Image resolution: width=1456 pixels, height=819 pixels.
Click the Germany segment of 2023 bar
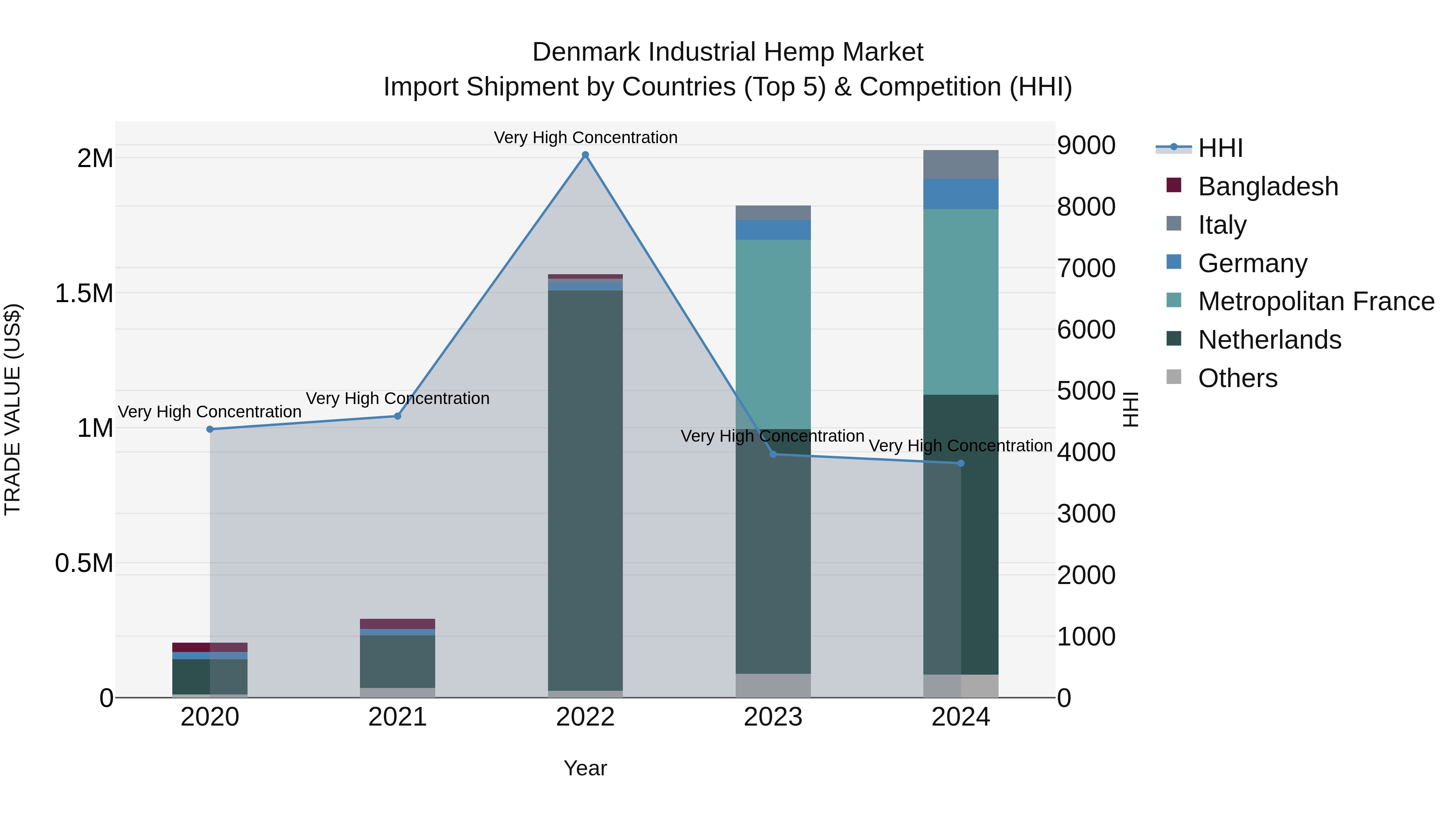(x=773, y=230)
